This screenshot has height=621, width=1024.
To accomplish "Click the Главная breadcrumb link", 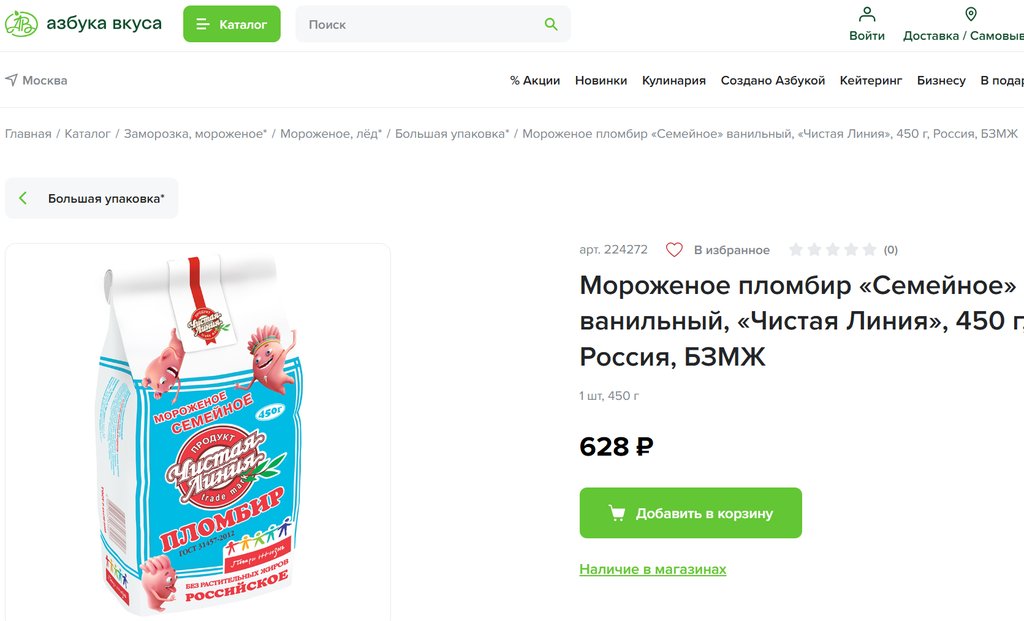I will (28, 134).
